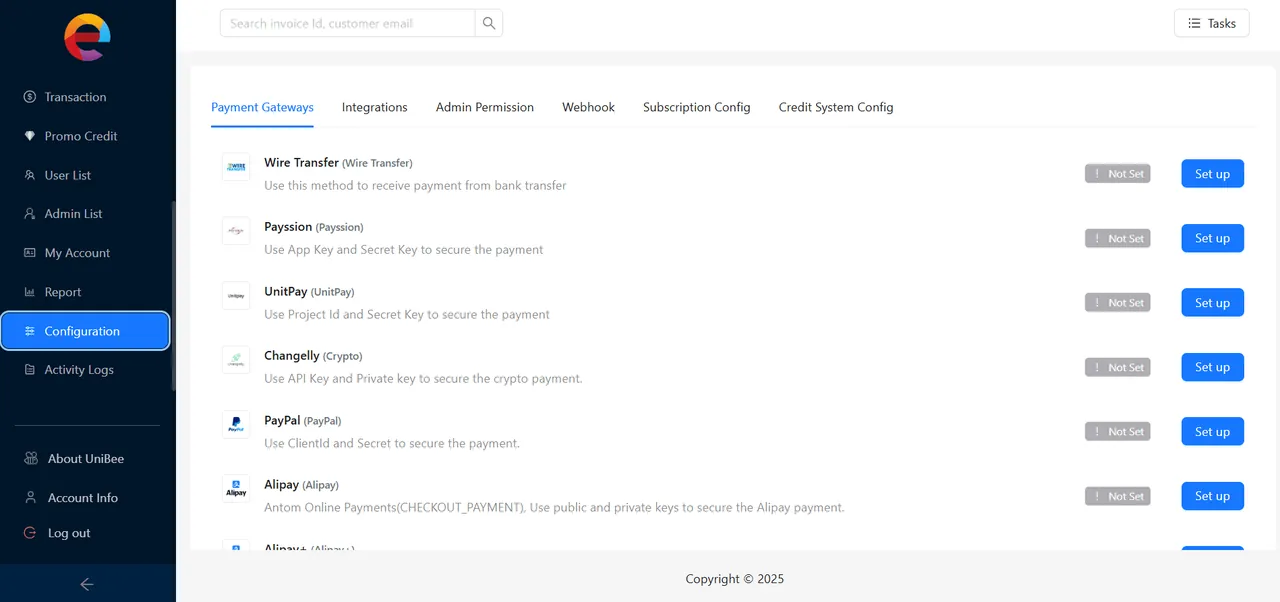Switch to the Subscription Config tab

(697, 107)
